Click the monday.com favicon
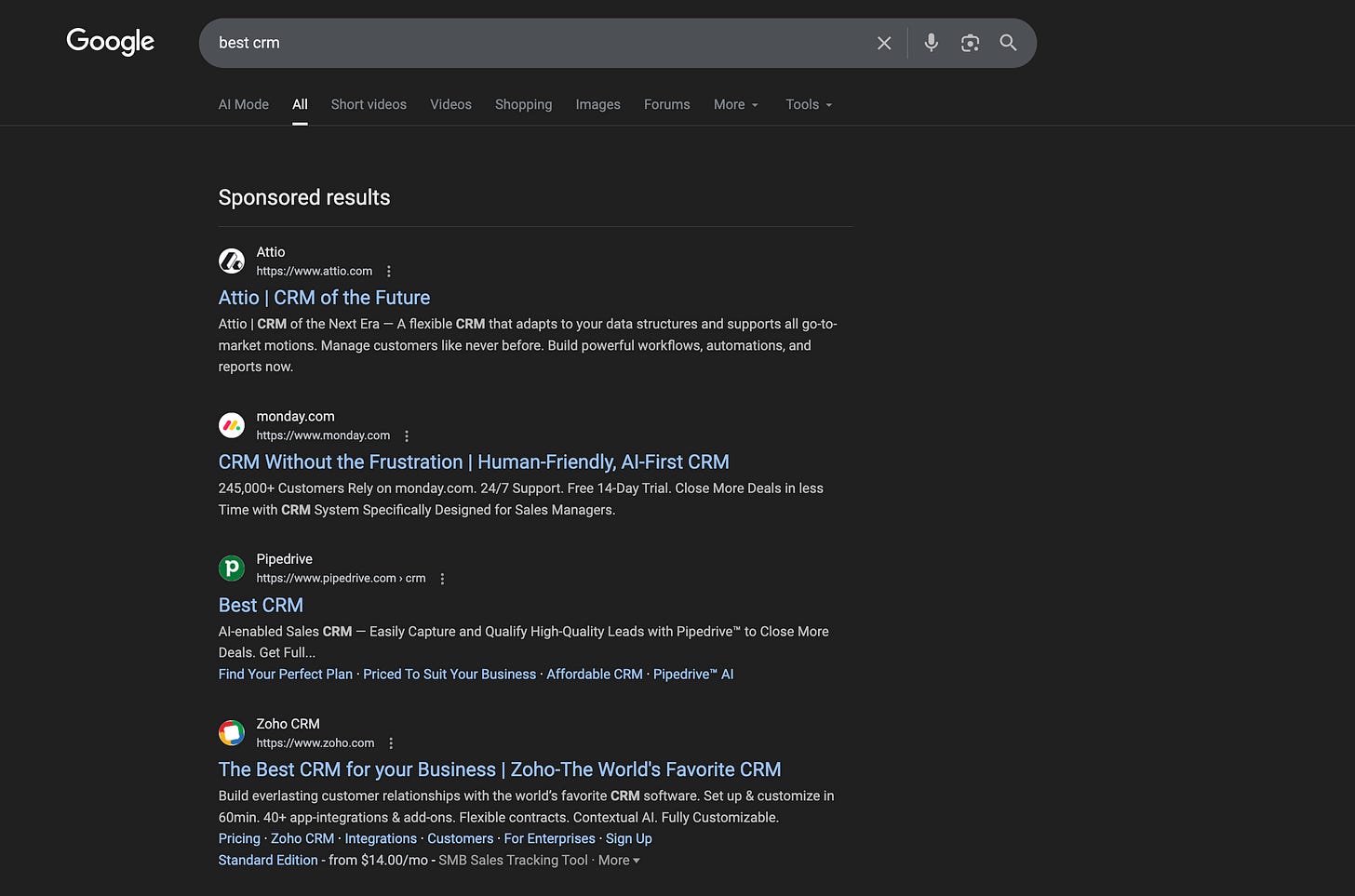This screenshot has width=1355, height=896. click(x=232, y=425)
